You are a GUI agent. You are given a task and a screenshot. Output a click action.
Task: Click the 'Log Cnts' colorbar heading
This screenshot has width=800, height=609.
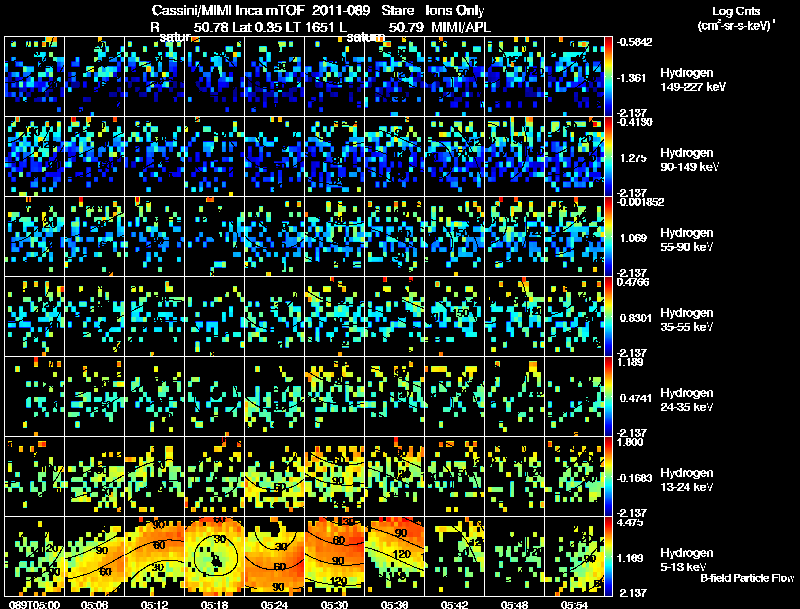736,11
